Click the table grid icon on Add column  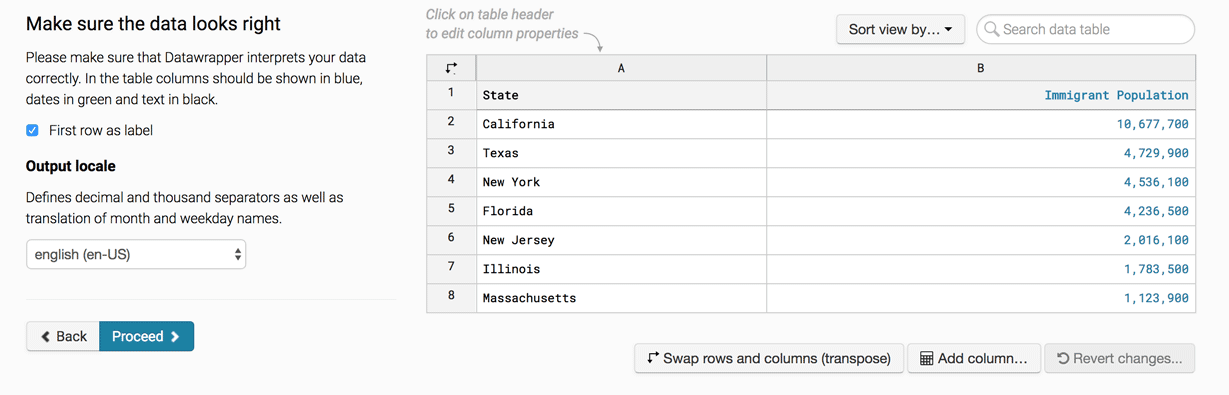tap(926, 358)
